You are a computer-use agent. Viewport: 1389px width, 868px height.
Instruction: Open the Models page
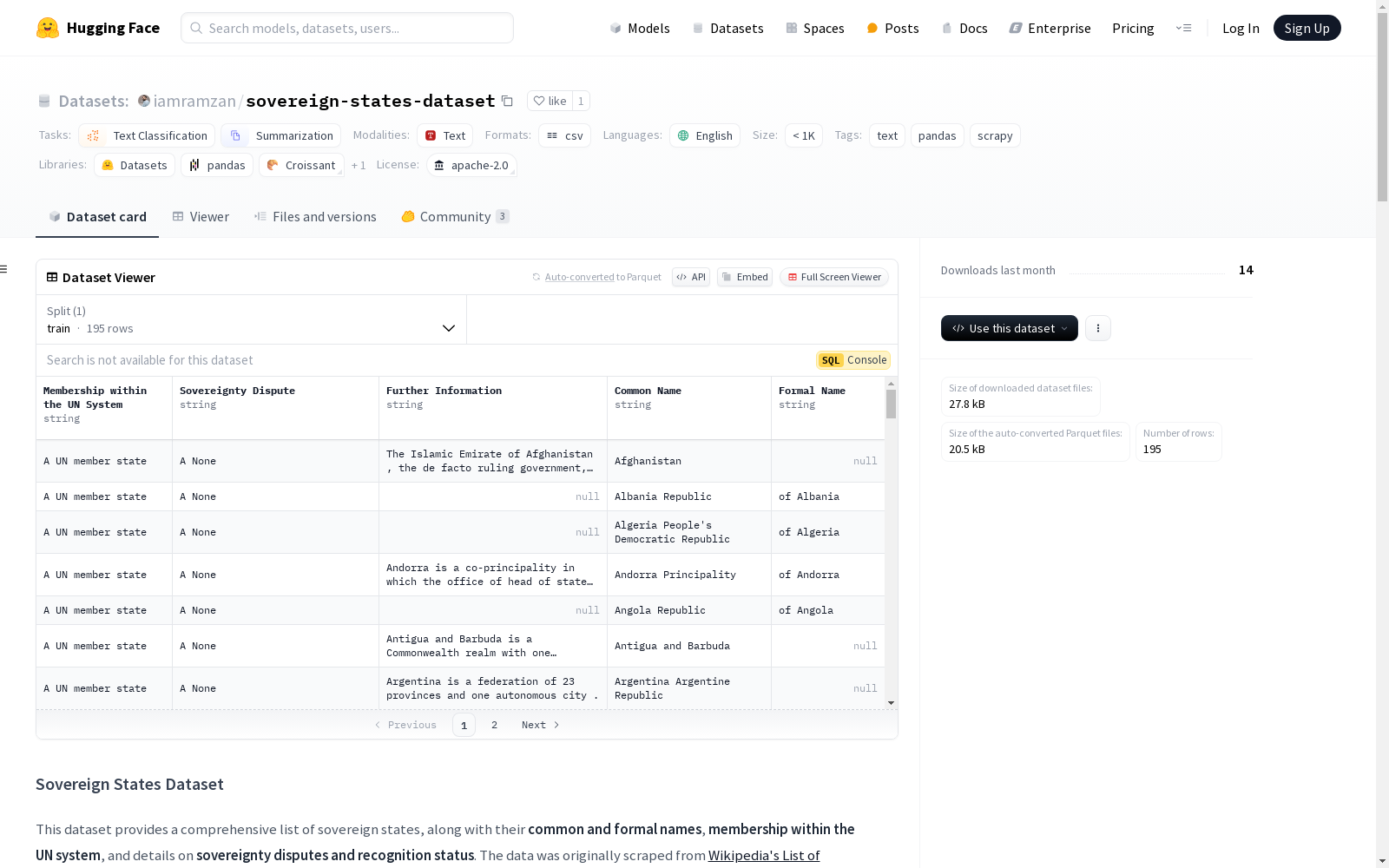pos(640,28)
